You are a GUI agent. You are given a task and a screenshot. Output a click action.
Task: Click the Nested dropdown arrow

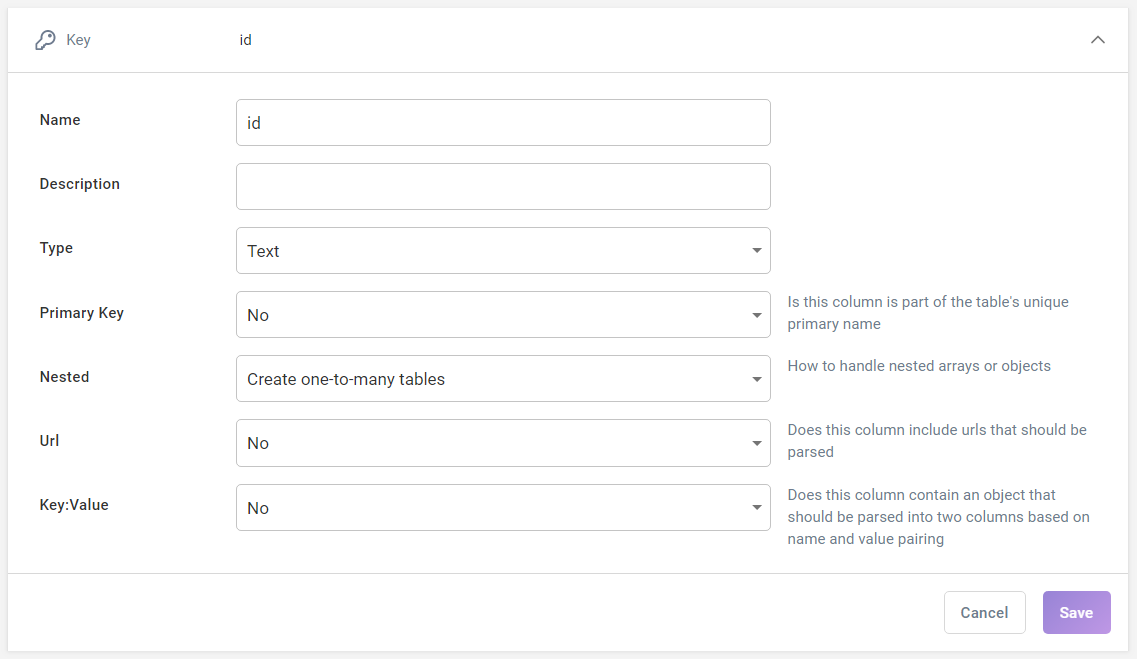point(757,378)
